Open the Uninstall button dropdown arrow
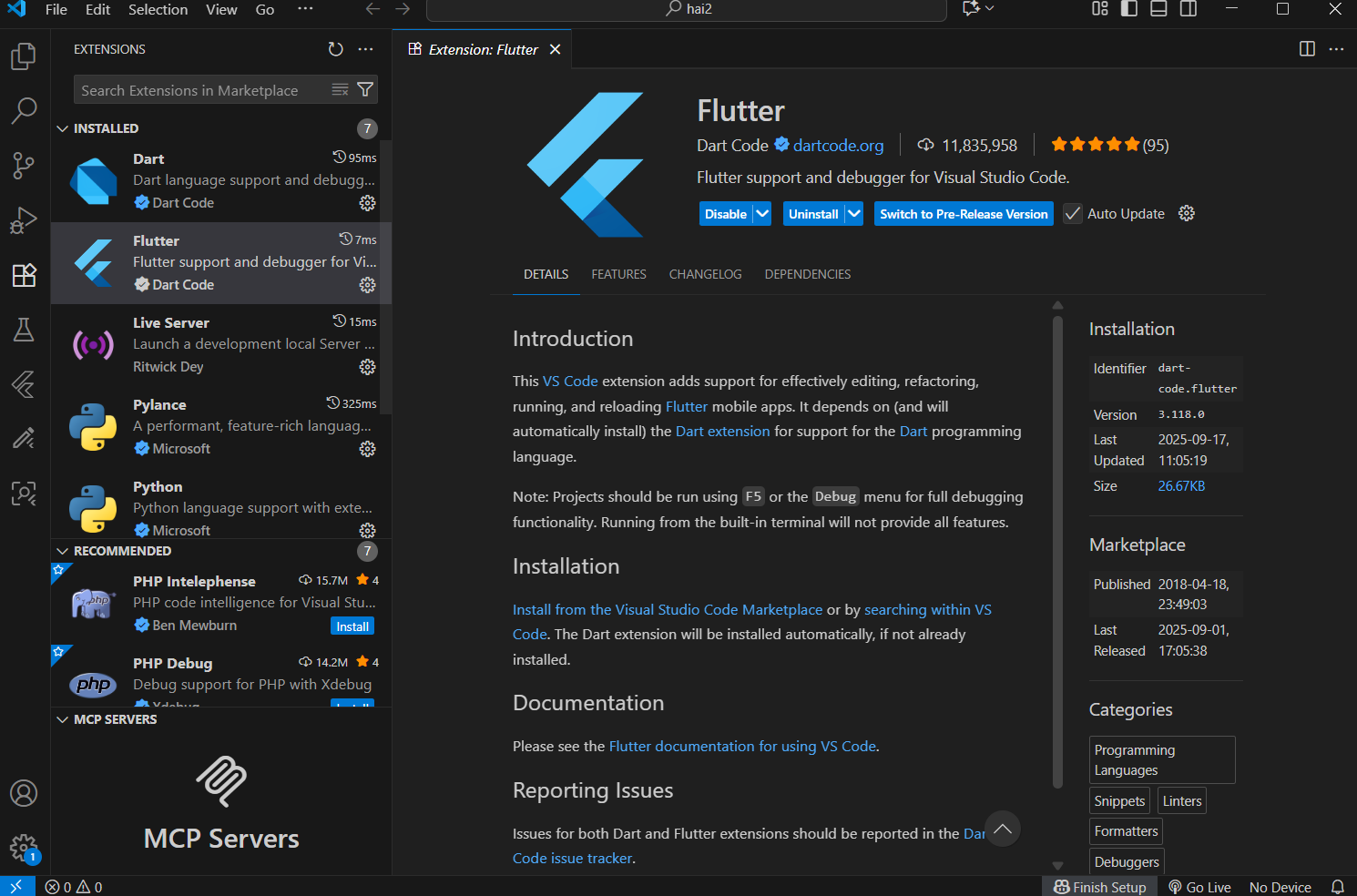 tap(853, 214)
